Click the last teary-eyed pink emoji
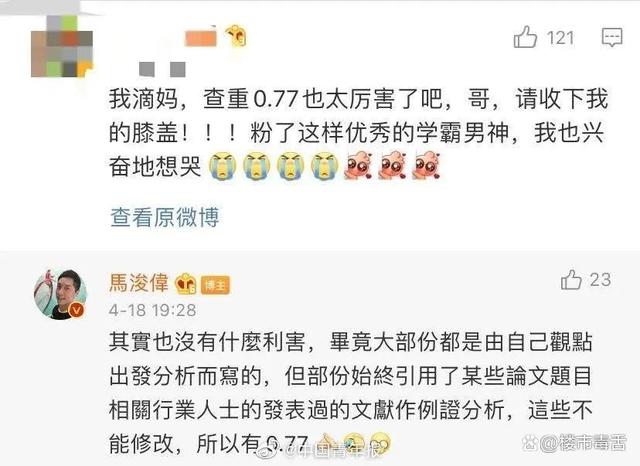The height and width of the screenshot is (466, 640). pyautogui.click(x=427, y=166)
